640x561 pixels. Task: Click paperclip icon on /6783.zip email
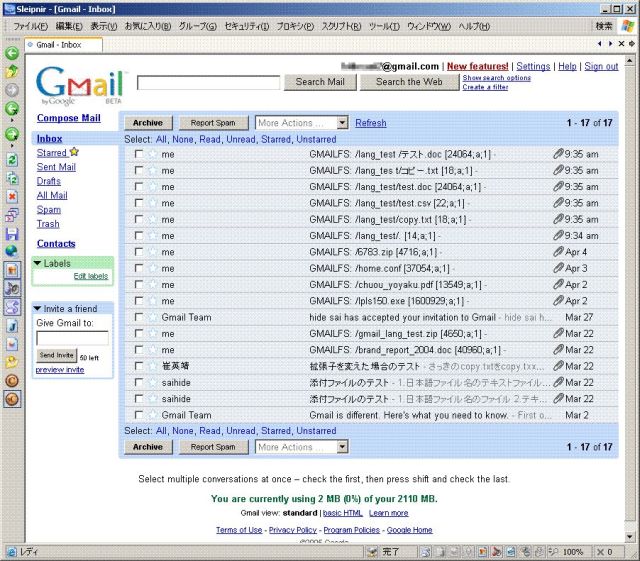pyautogui.click(x=558, y=252)
